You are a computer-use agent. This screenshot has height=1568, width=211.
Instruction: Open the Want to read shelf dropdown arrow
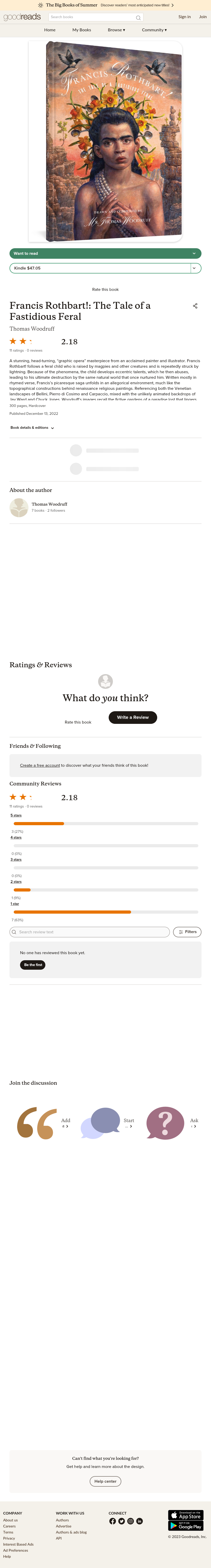coord(194,254)
